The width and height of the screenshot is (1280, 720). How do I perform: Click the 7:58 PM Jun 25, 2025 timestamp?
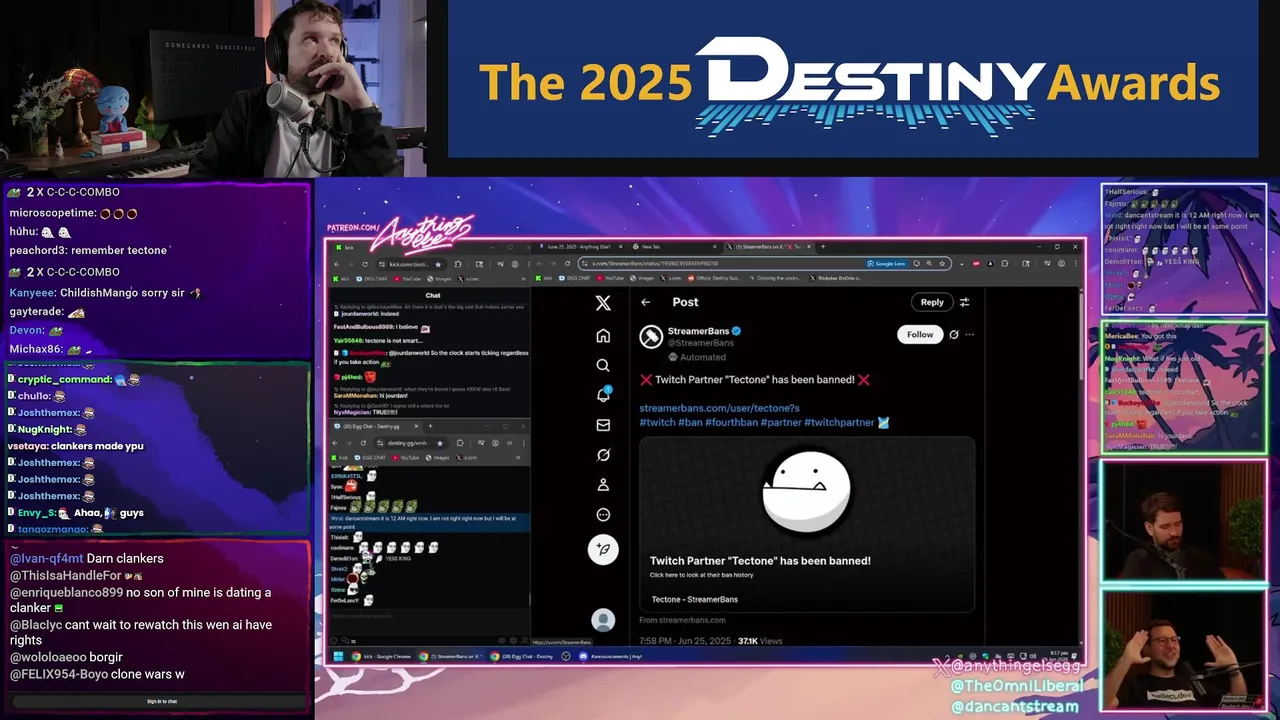click(686, 641)
